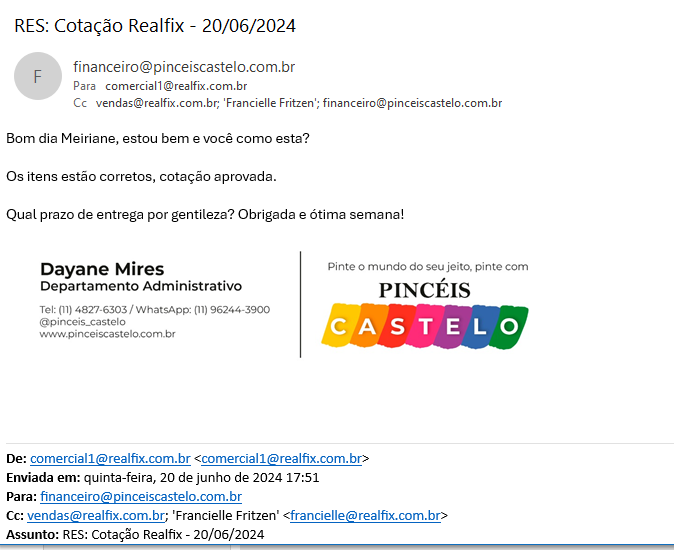Click the sender avatar with letter F
The height and width of the screenshot is (550, 674).
point(38,76)
